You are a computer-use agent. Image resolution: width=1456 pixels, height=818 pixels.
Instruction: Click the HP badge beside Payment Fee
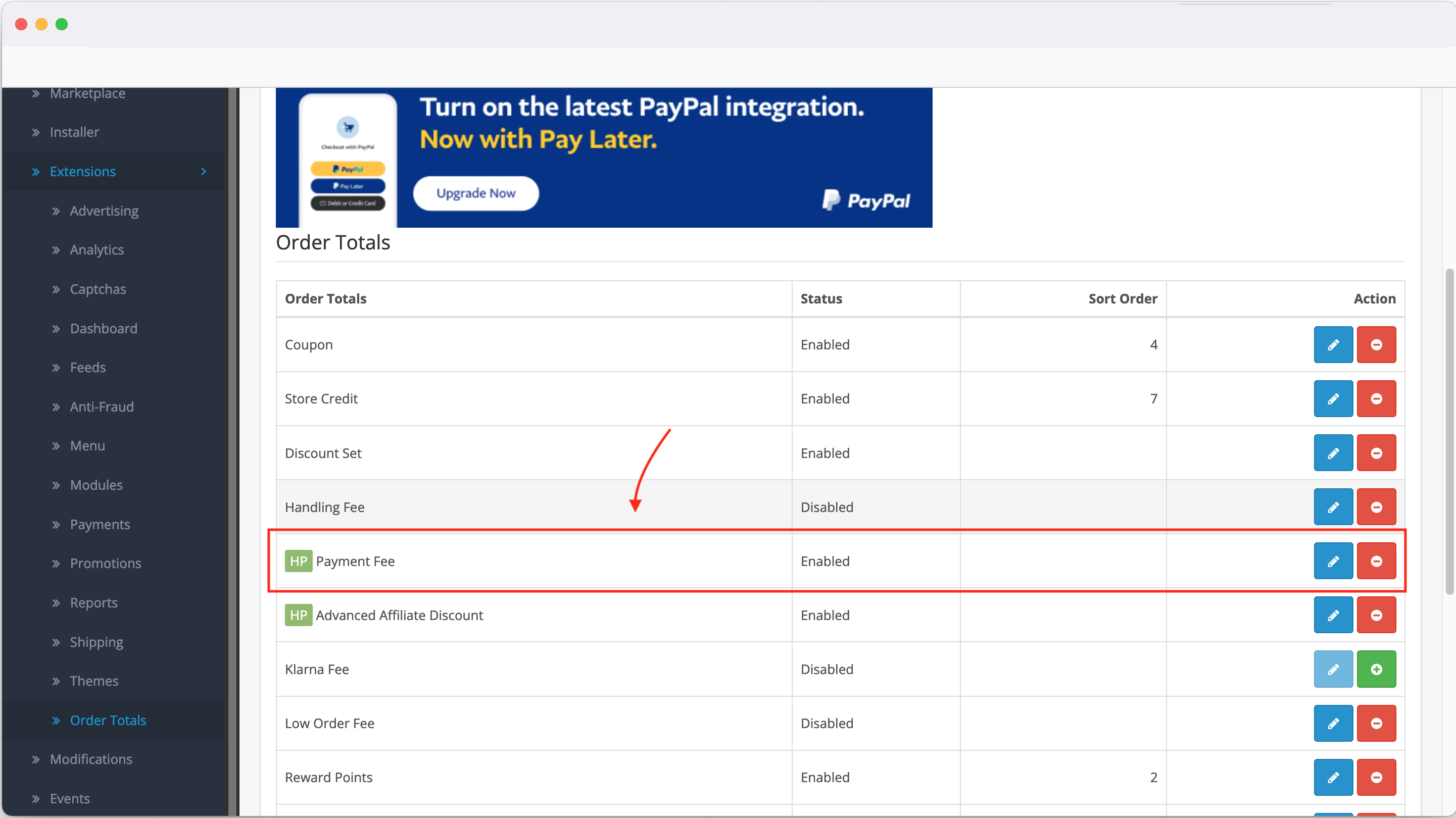(298, 561)
